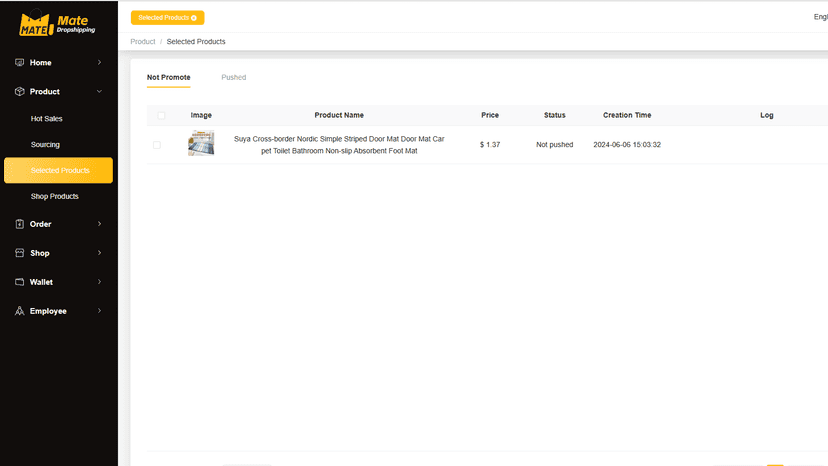
Task: Check the Suya door mat row checkbox
Action: click(157, 145)
